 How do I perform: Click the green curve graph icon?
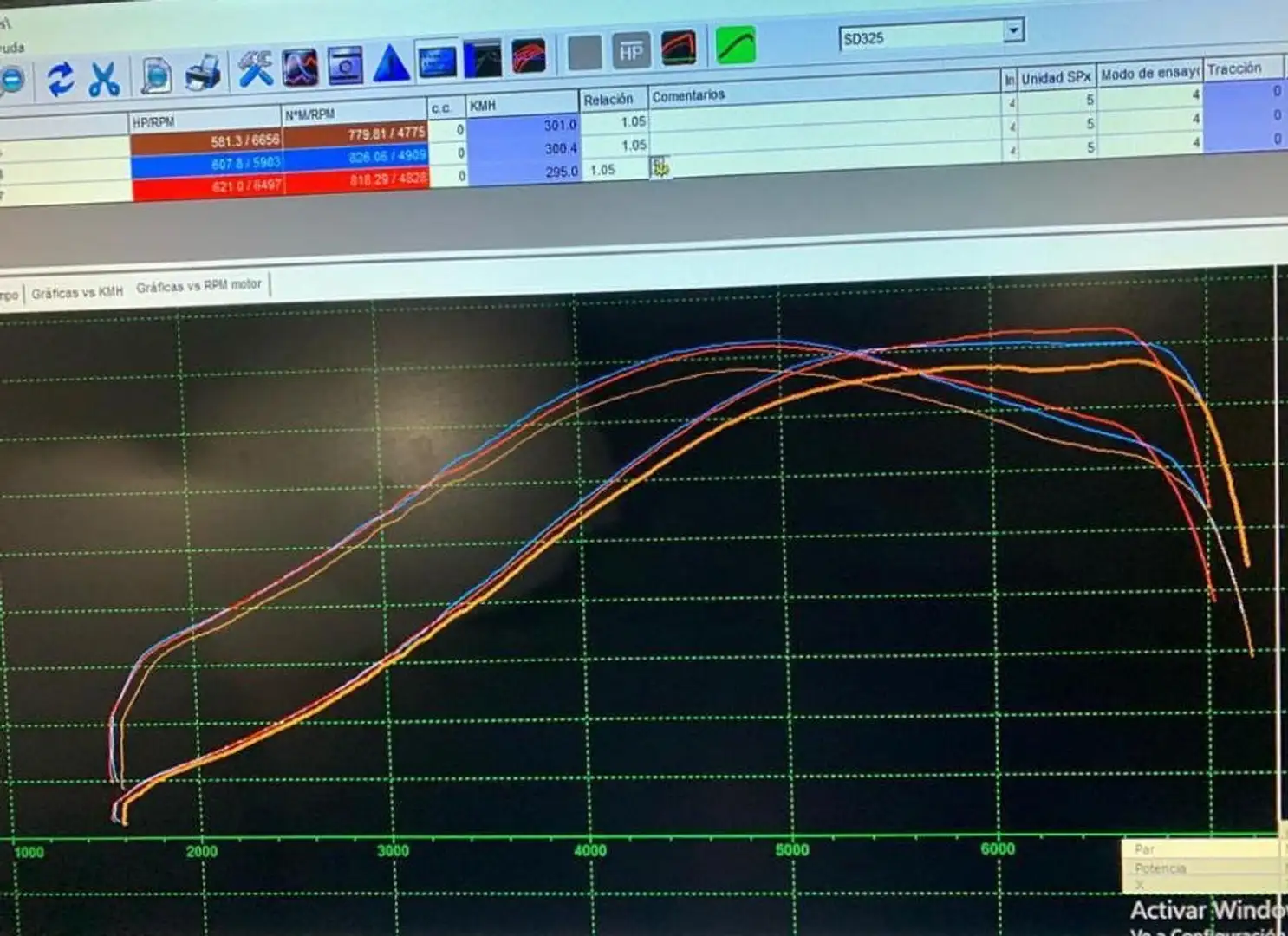[735, 45]
